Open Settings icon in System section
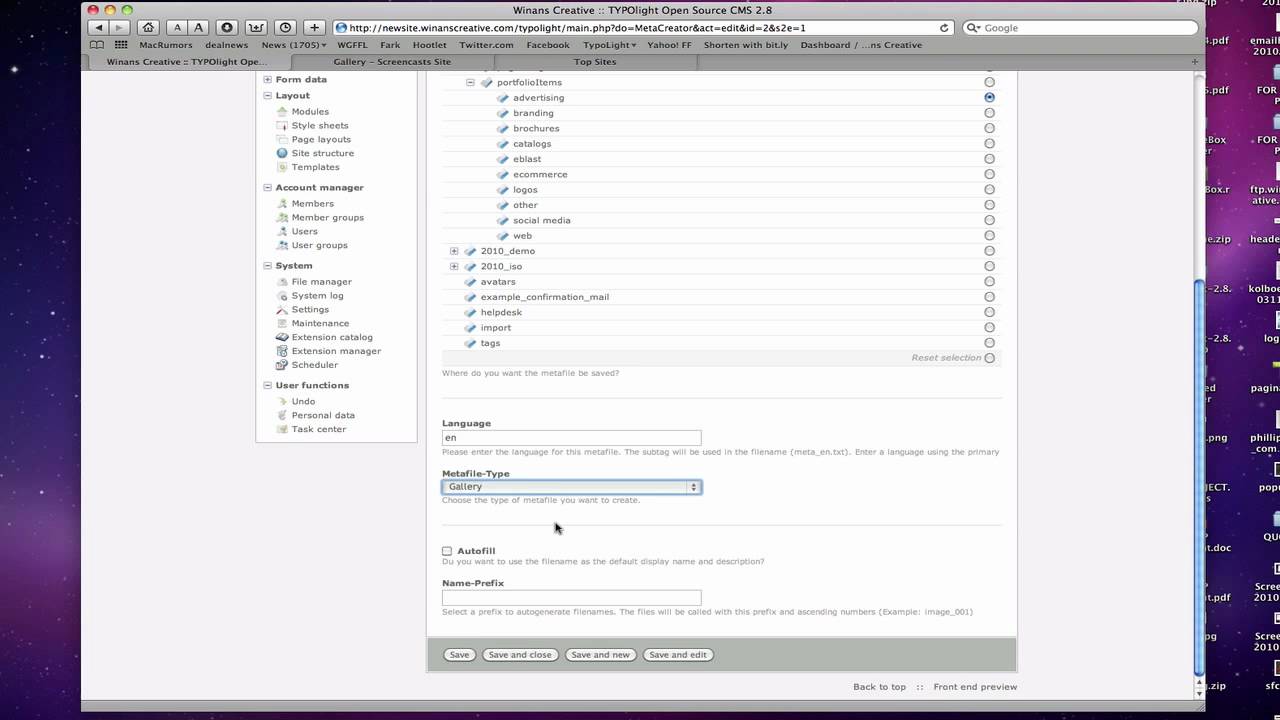The image size is (1280, 720). point(282,309)
